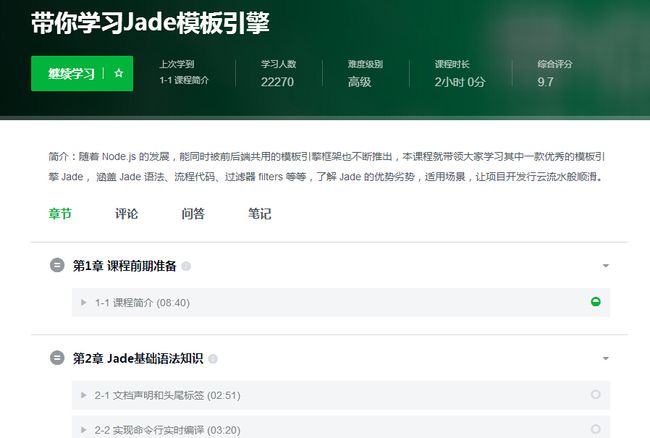Click the 简介 course description paragraph
Screen dimensions: 650x438
tap(327, 167)
